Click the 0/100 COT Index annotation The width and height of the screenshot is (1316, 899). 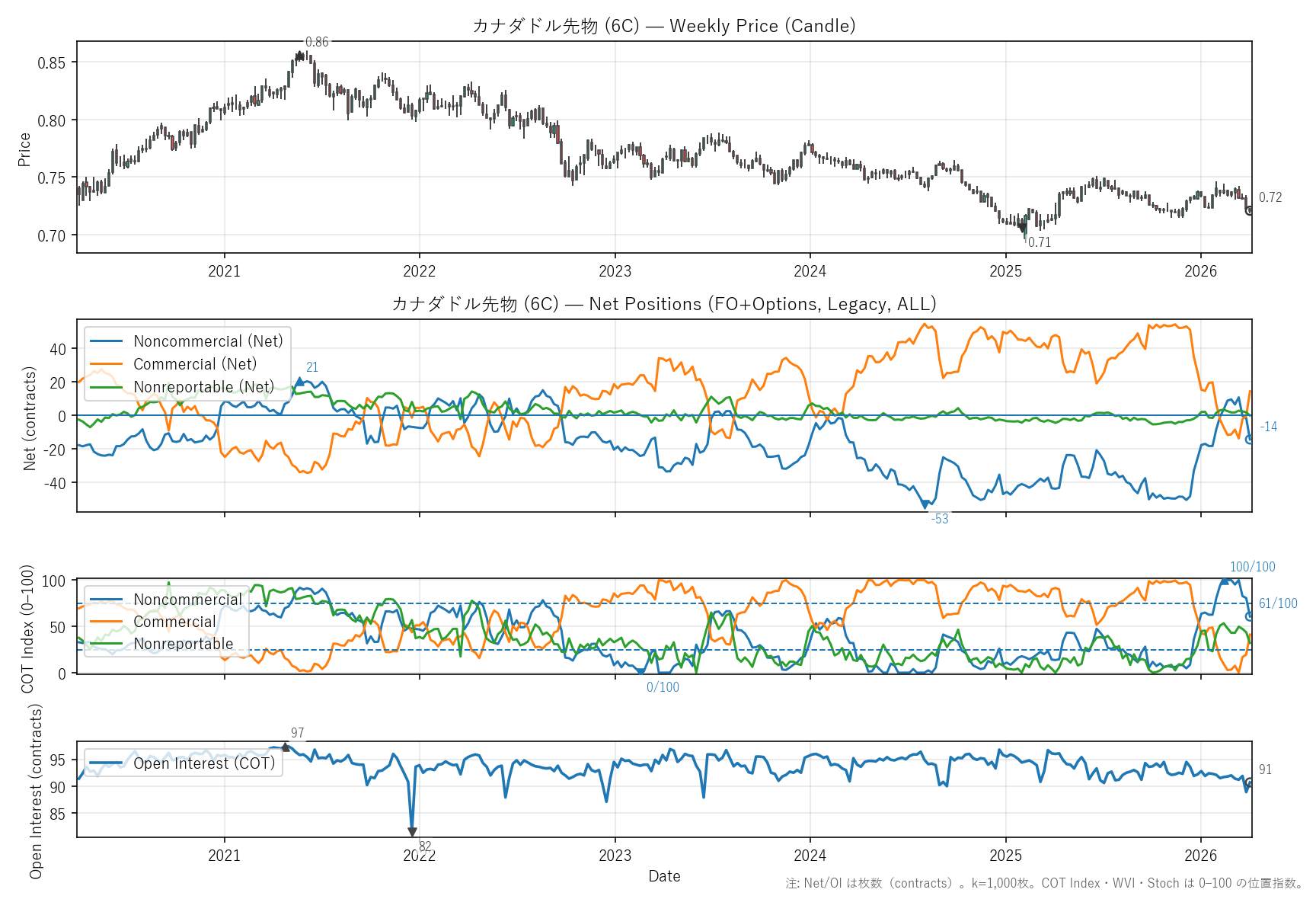tap(663, 687)
